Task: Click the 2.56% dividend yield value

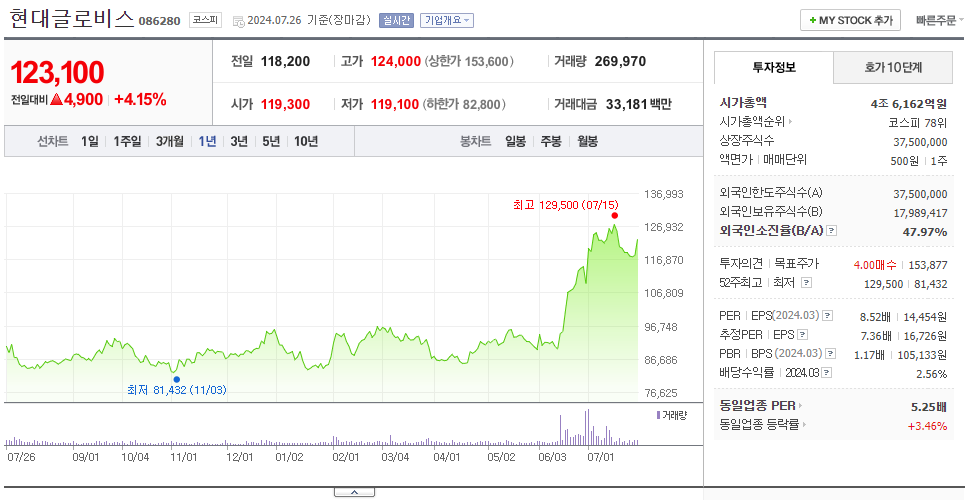Action: tap(932, 373)
